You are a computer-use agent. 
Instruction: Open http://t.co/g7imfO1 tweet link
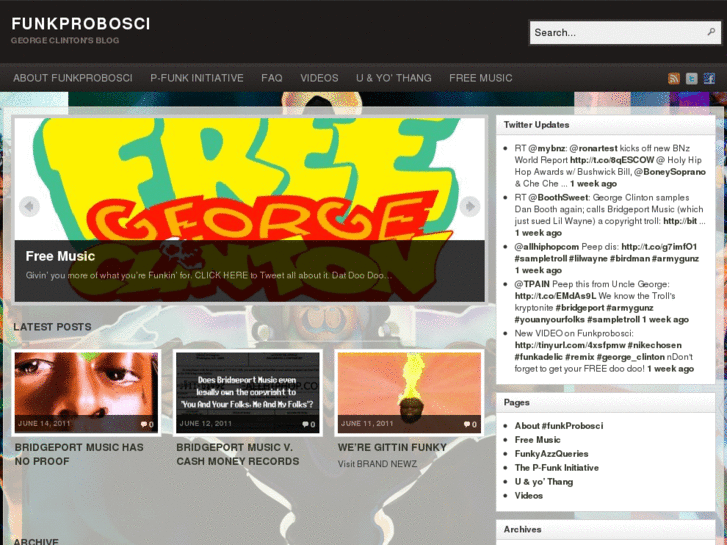pyautogui.click(x=659, y=247)
